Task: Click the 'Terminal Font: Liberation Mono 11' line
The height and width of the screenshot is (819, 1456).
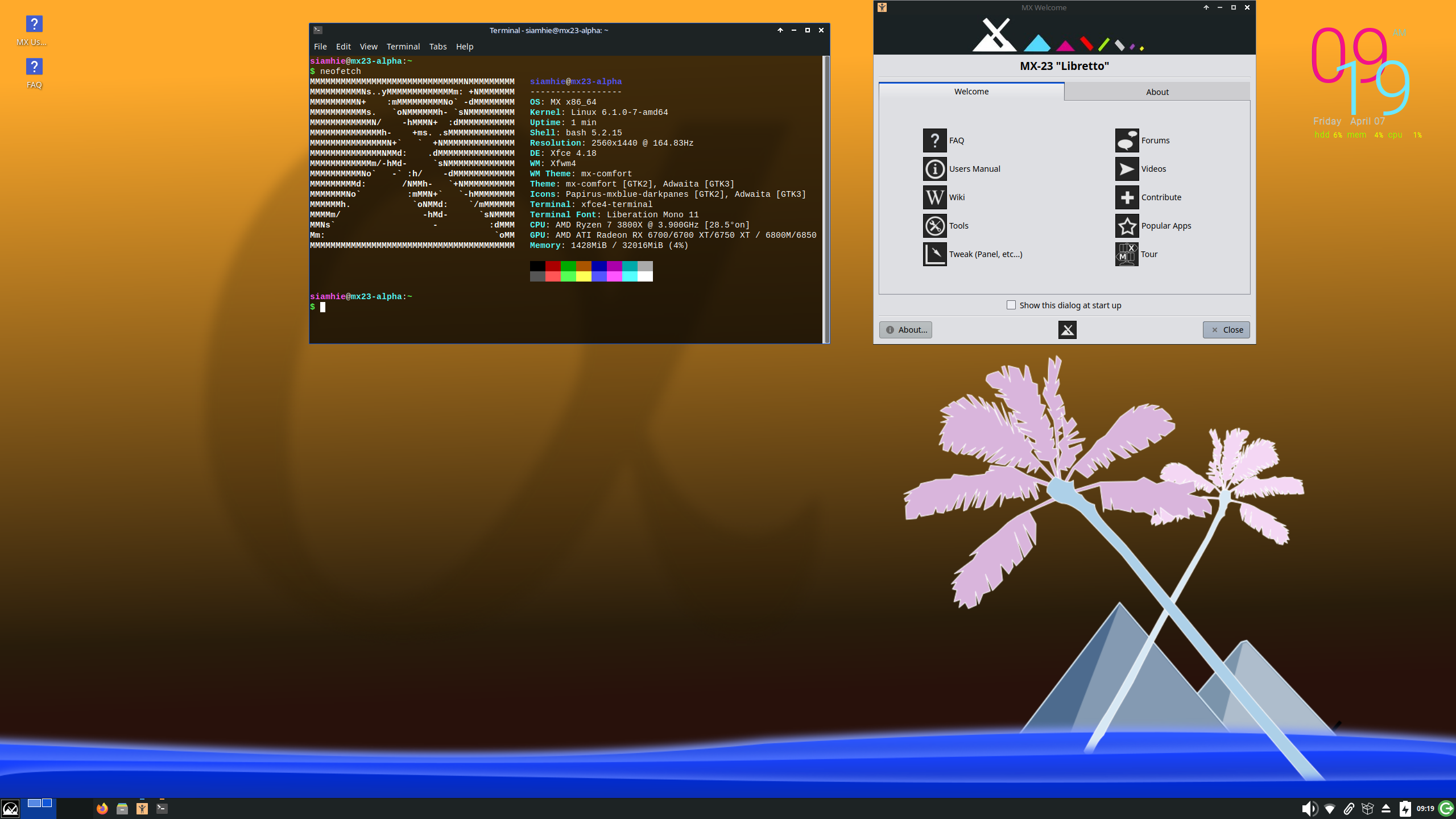Action: click(614, 215)
